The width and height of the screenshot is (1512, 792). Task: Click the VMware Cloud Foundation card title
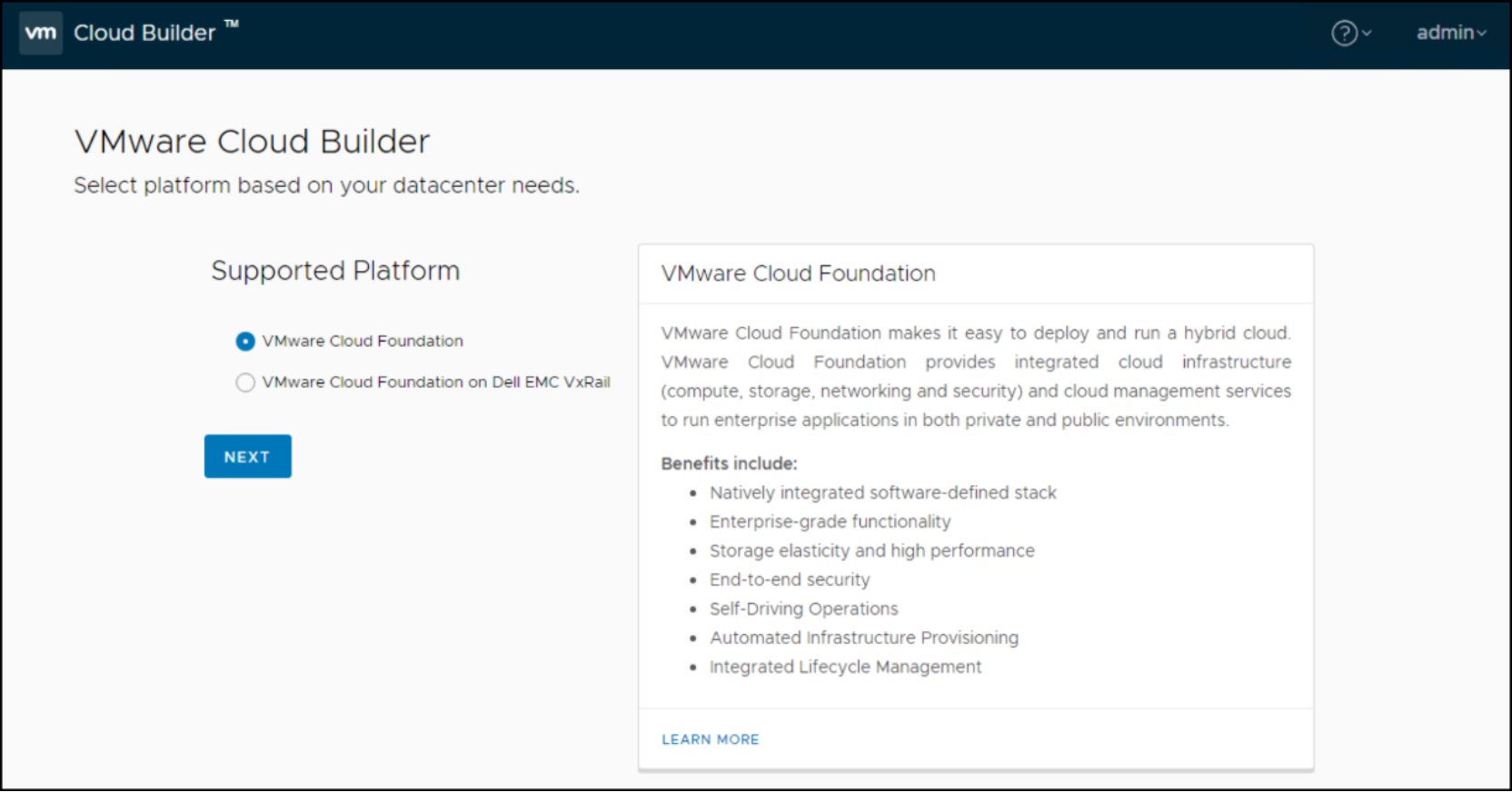(x=798, y=273)
